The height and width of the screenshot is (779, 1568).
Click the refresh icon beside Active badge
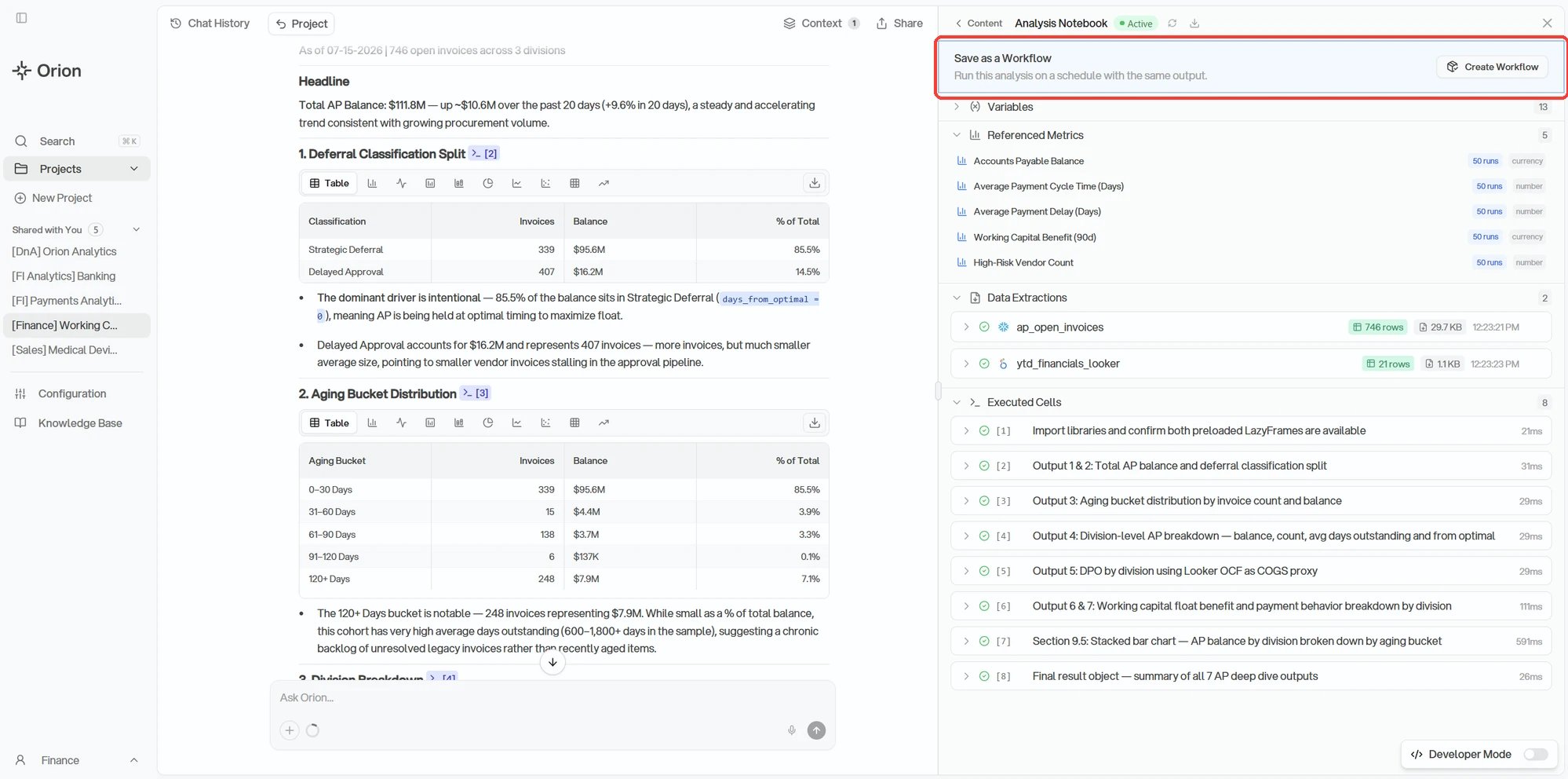pos(1172,24)
